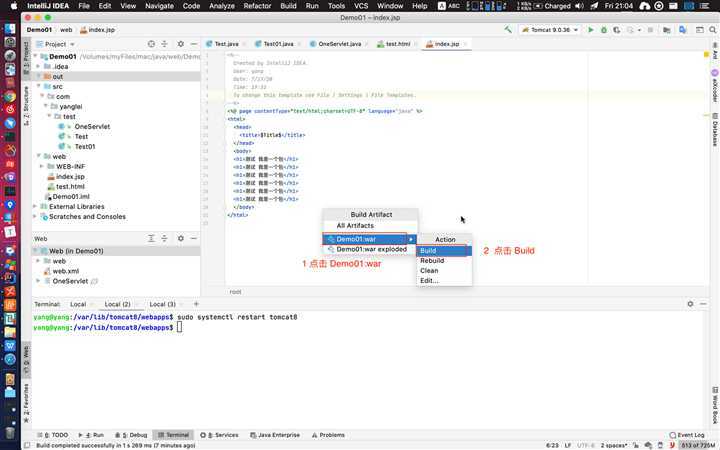Hide the Project panel with the minus icon
Screen dimensions: 720x450
coord(194,44)
